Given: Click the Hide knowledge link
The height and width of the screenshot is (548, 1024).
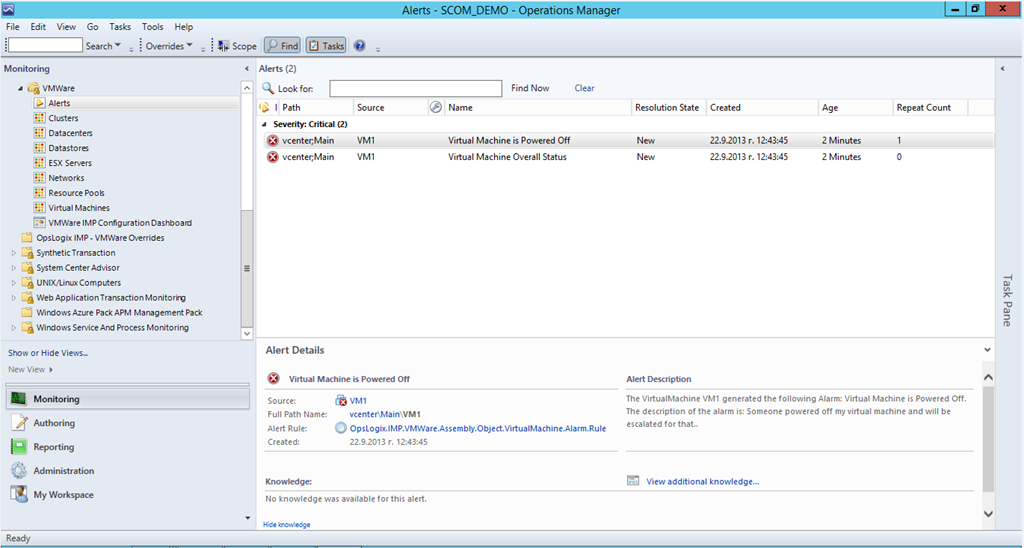Looking at the screenshot, I should pos(286,524).
